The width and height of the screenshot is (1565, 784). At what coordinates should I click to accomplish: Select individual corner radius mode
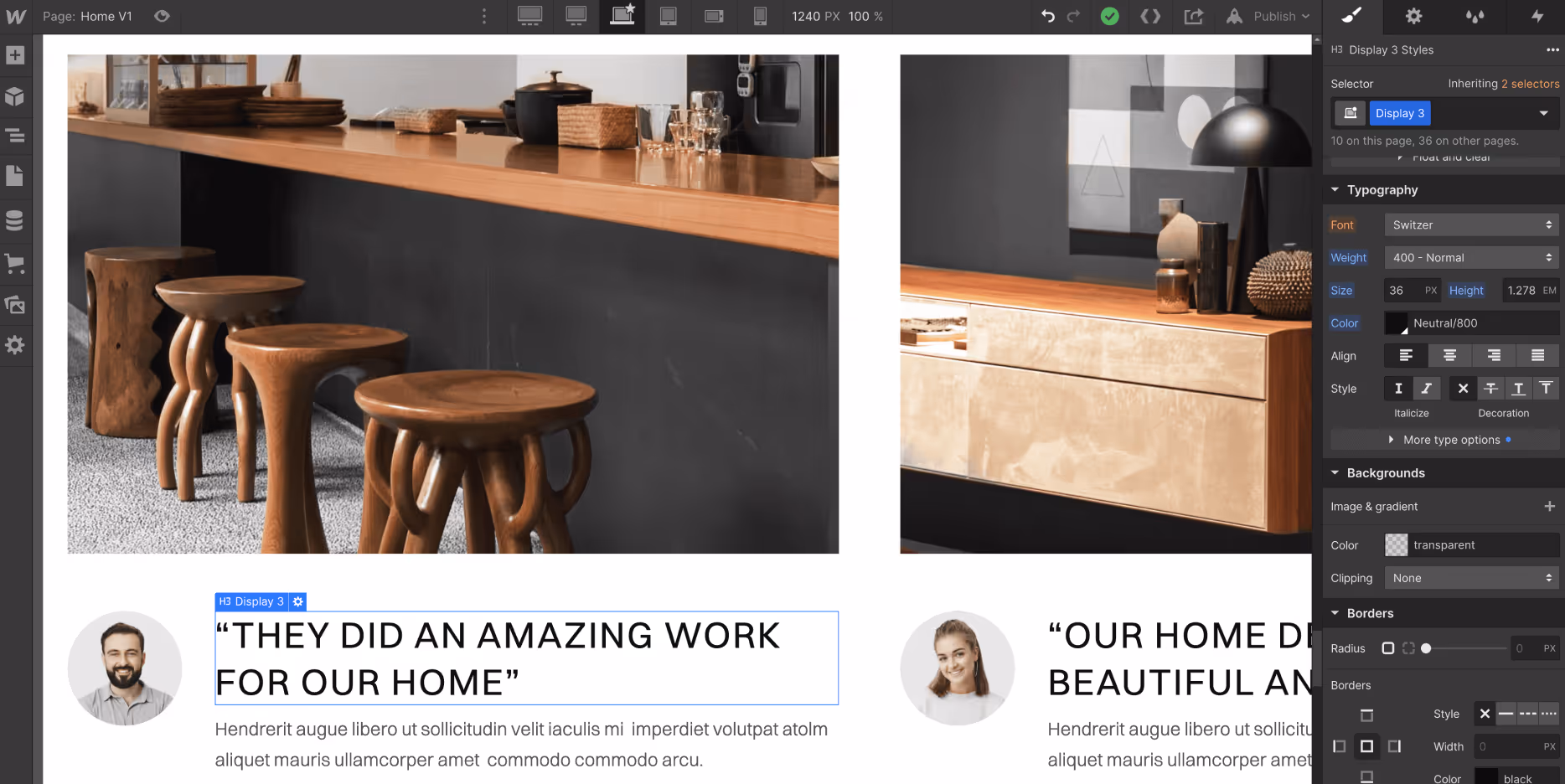1408,648
